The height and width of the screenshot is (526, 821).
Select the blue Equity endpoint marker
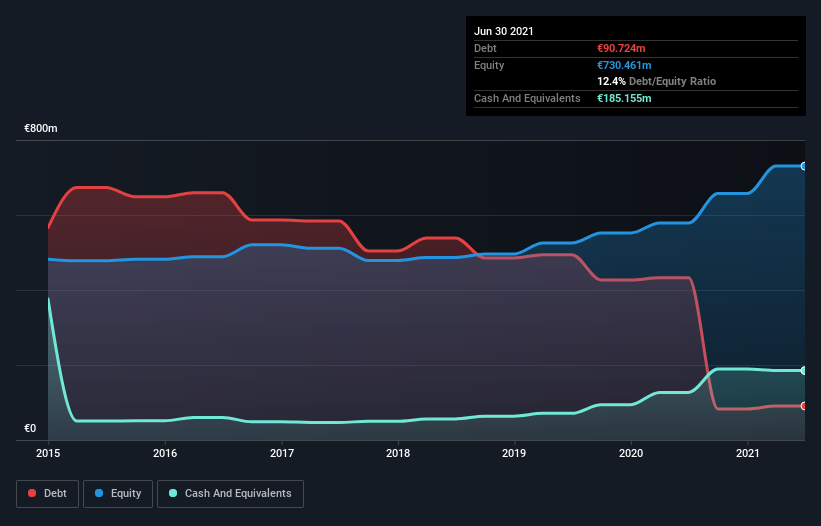803,166
